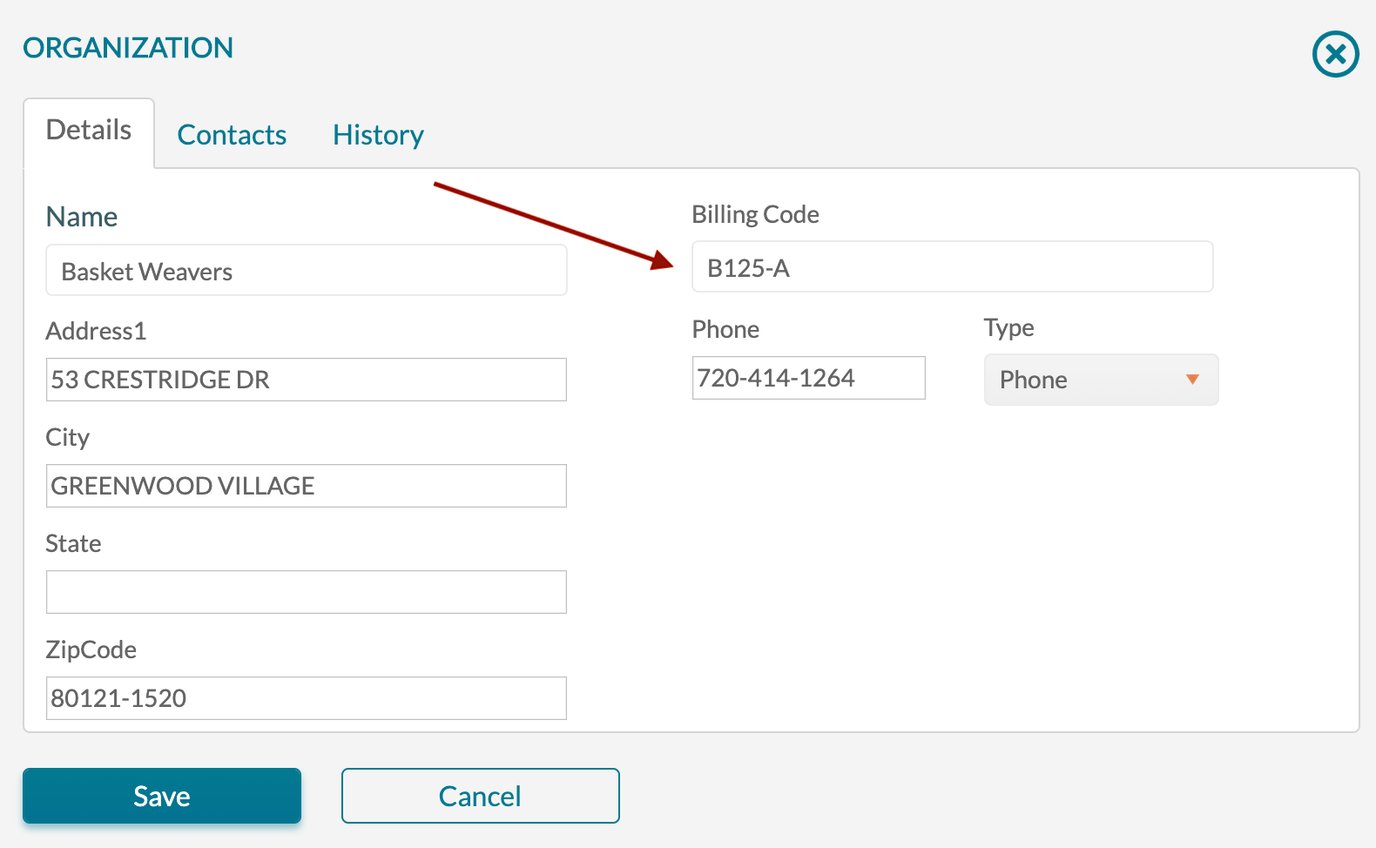
Task: Click the Name label above the text box
Action: pyautogui.click(x=81, y=216)
